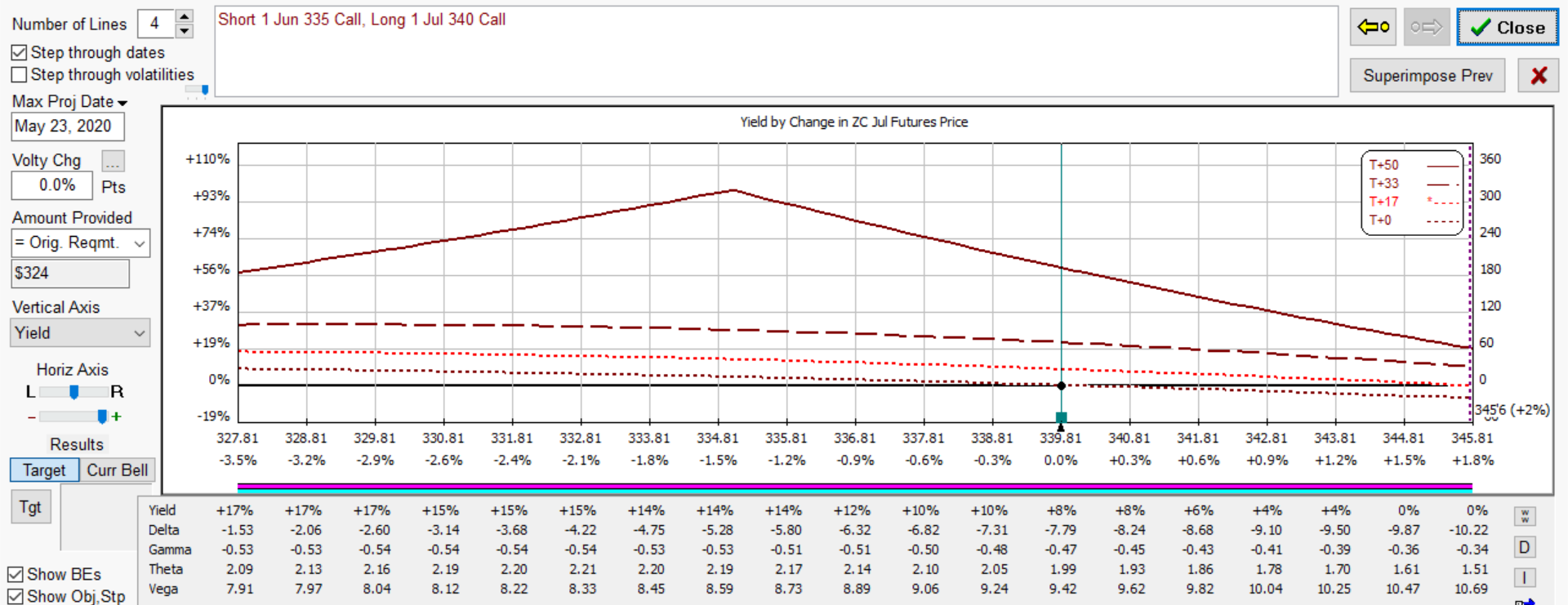Click the Theta row label in table

click(166, 569)
